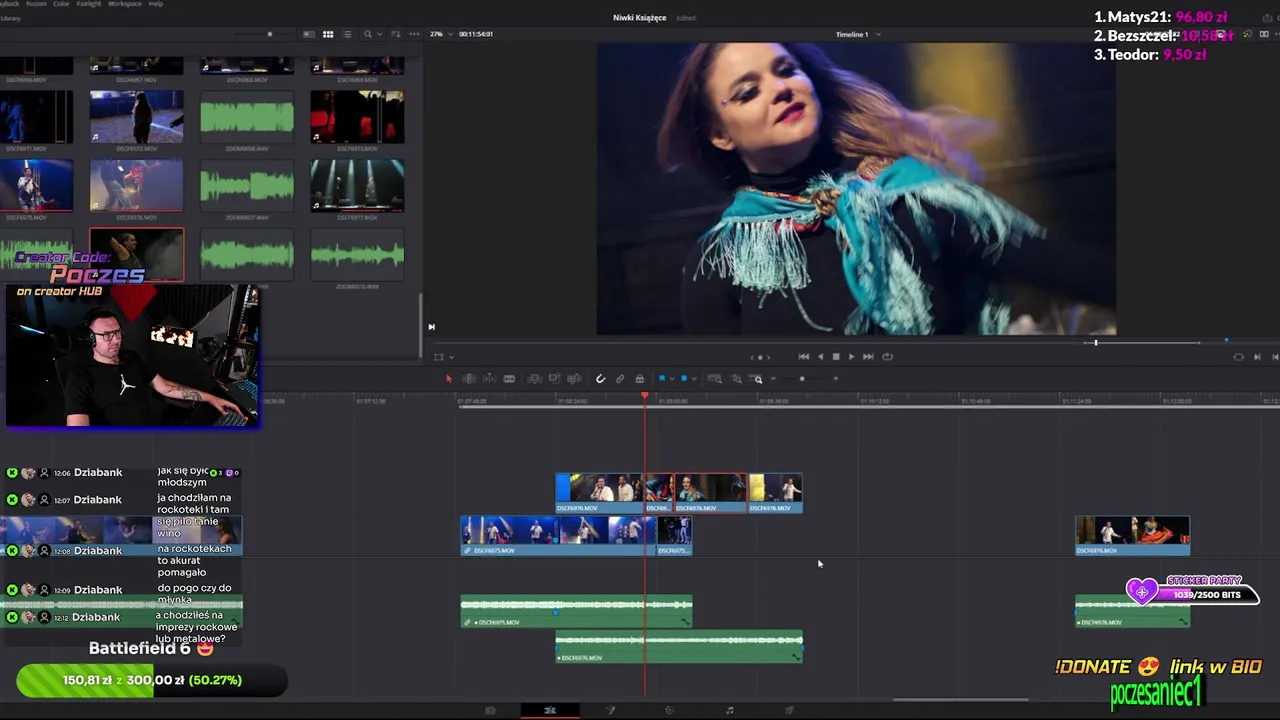Add a blue flag to clip
This screenshot has height=720, width=1280.
click(662, 379)
